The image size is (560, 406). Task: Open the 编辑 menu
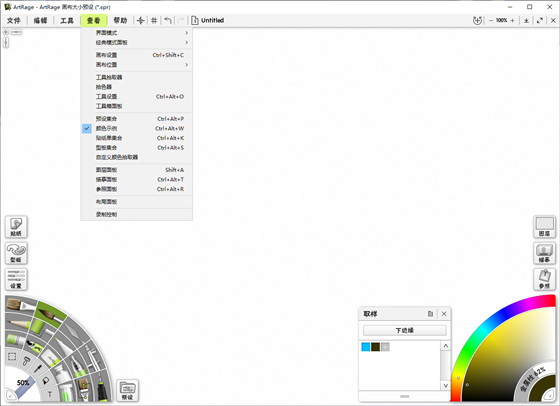40,20
